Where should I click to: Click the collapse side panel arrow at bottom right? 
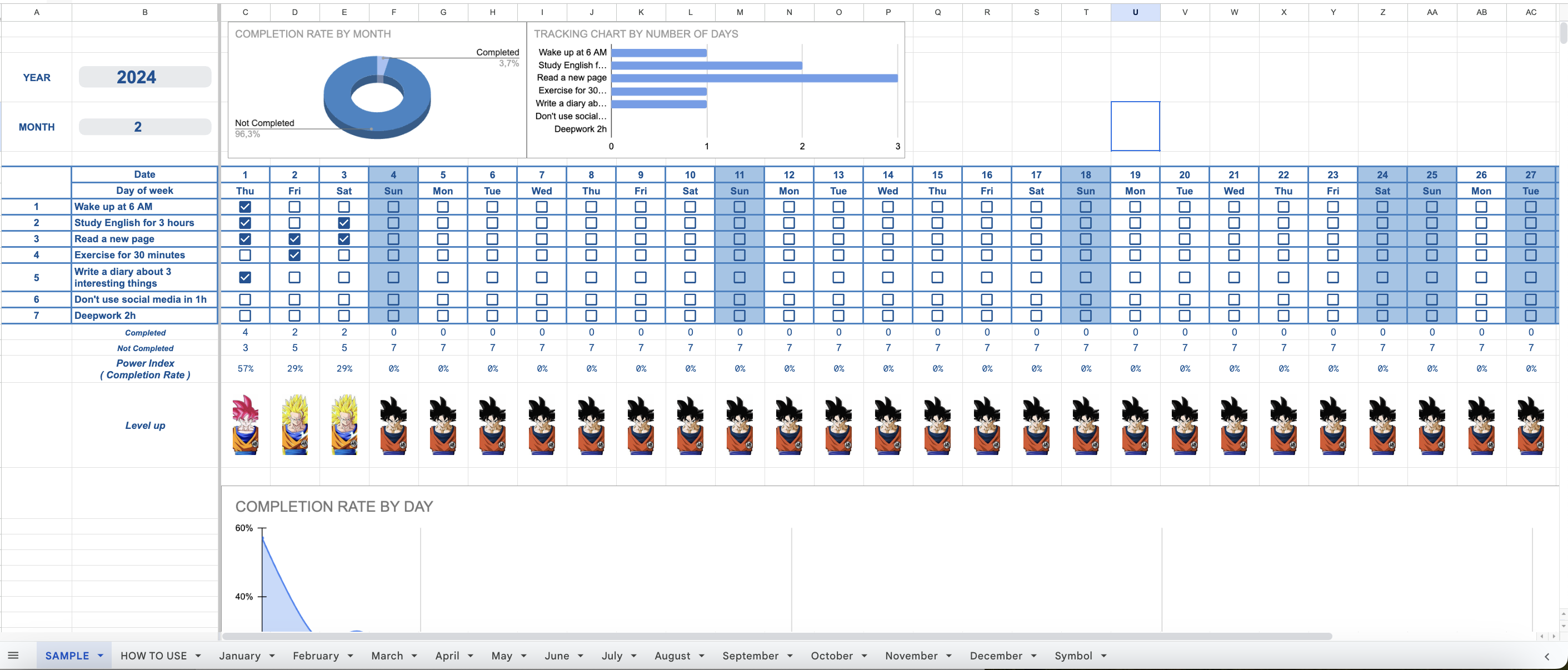click(x=1547, y=656)
